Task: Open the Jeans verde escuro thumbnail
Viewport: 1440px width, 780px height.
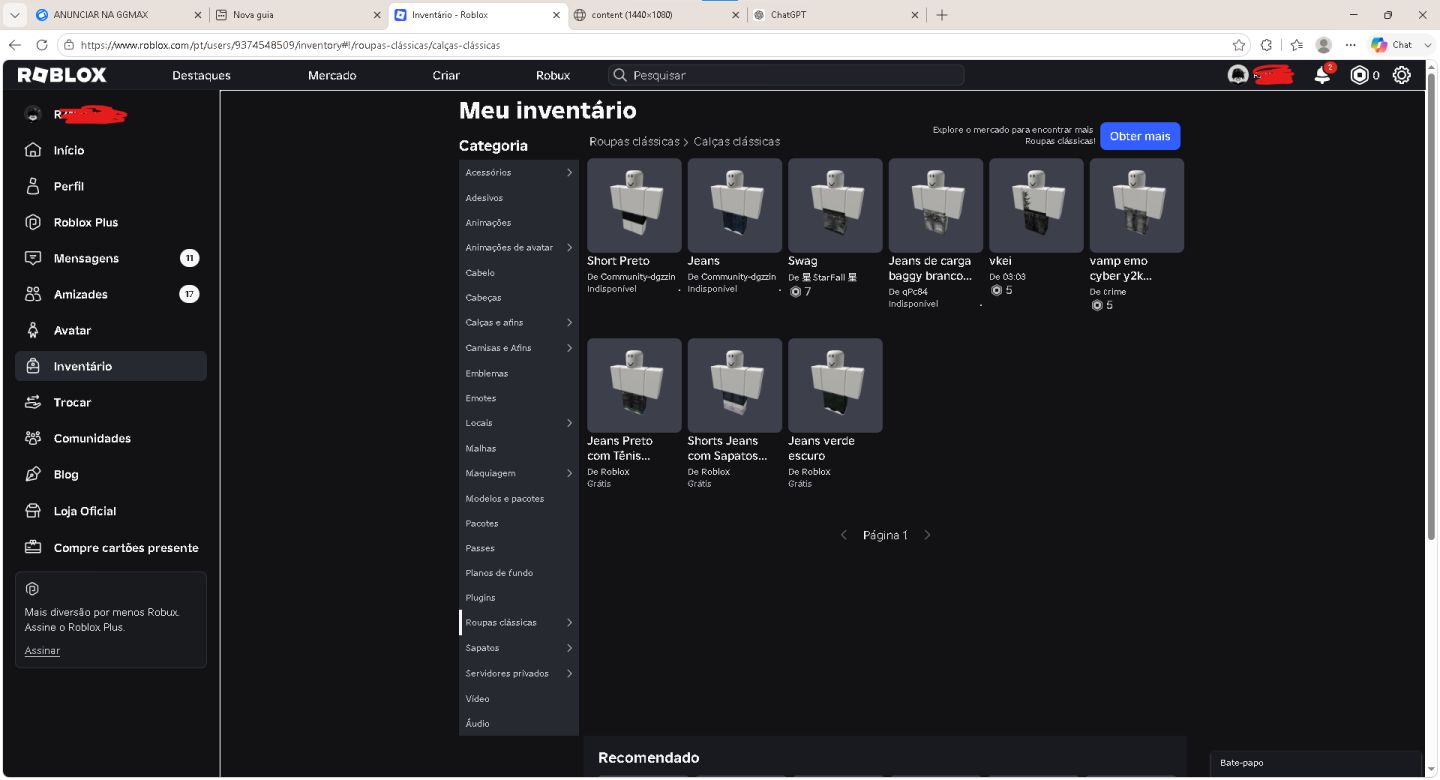Action: point(835,385)
